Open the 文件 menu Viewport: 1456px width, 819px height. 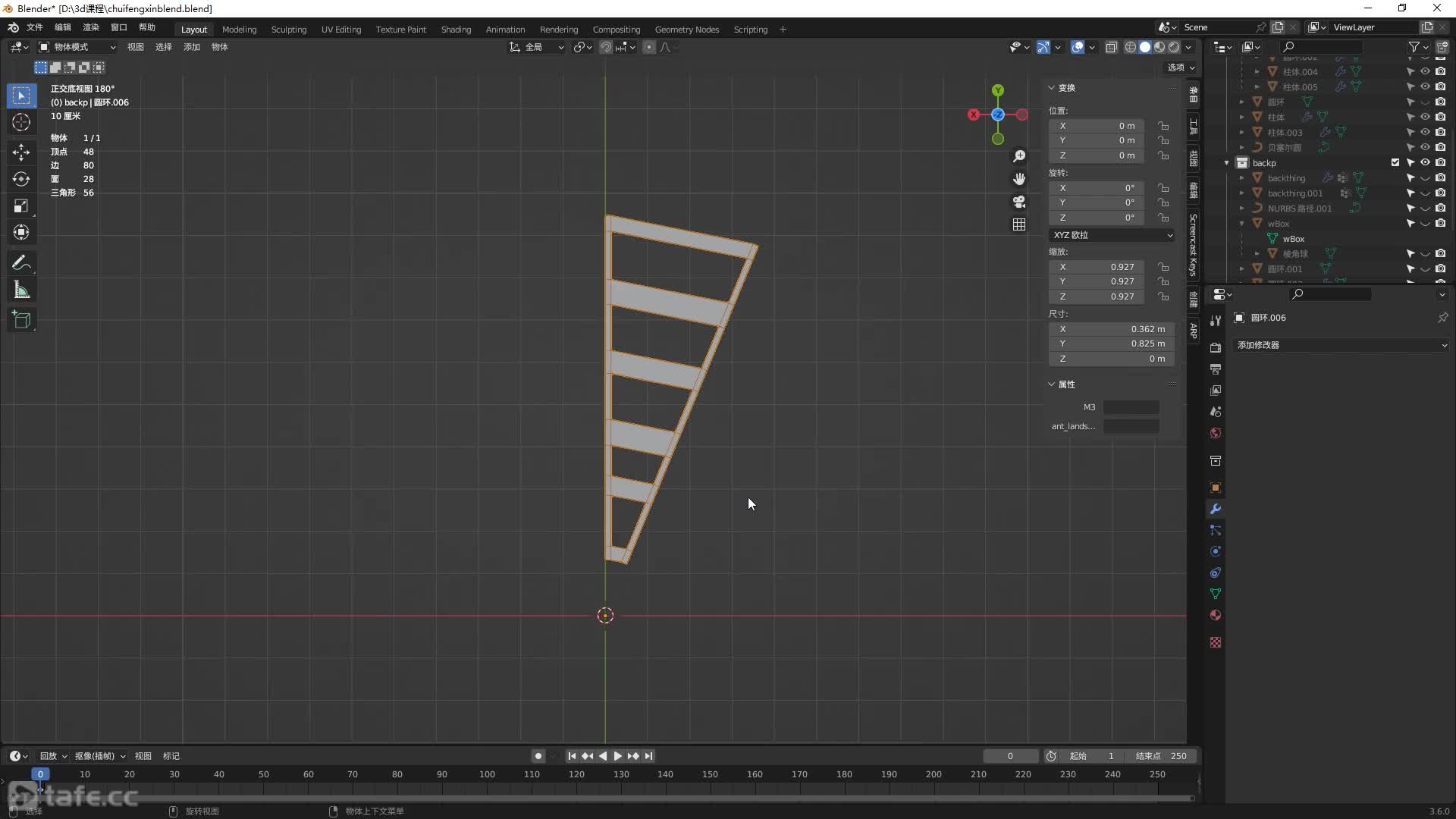click(x=35, y=27)
